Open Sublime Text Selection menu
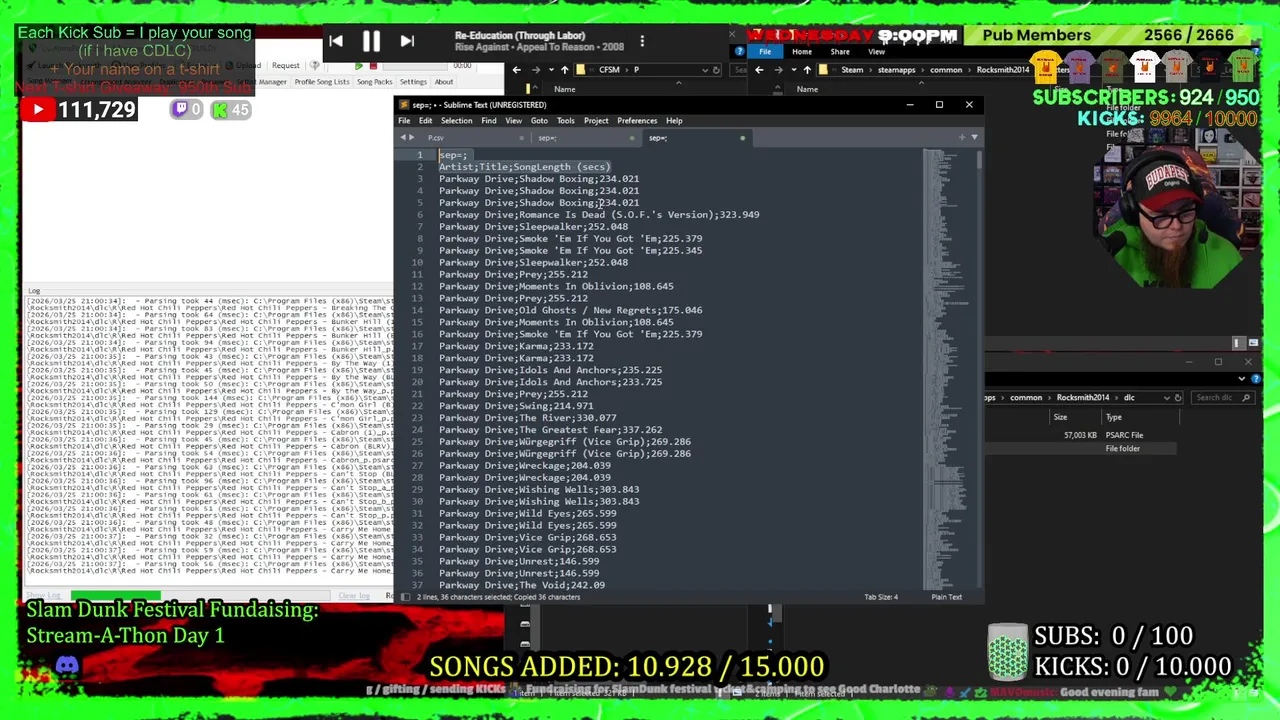This screenshot has width=1280, height=720. pyautogui.click(x=456, y=121)
